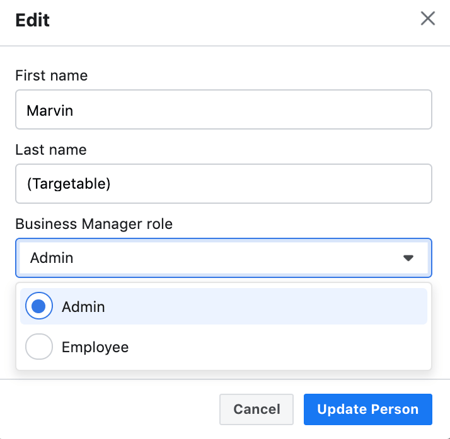Select the Admin radio button

point(39,306)
